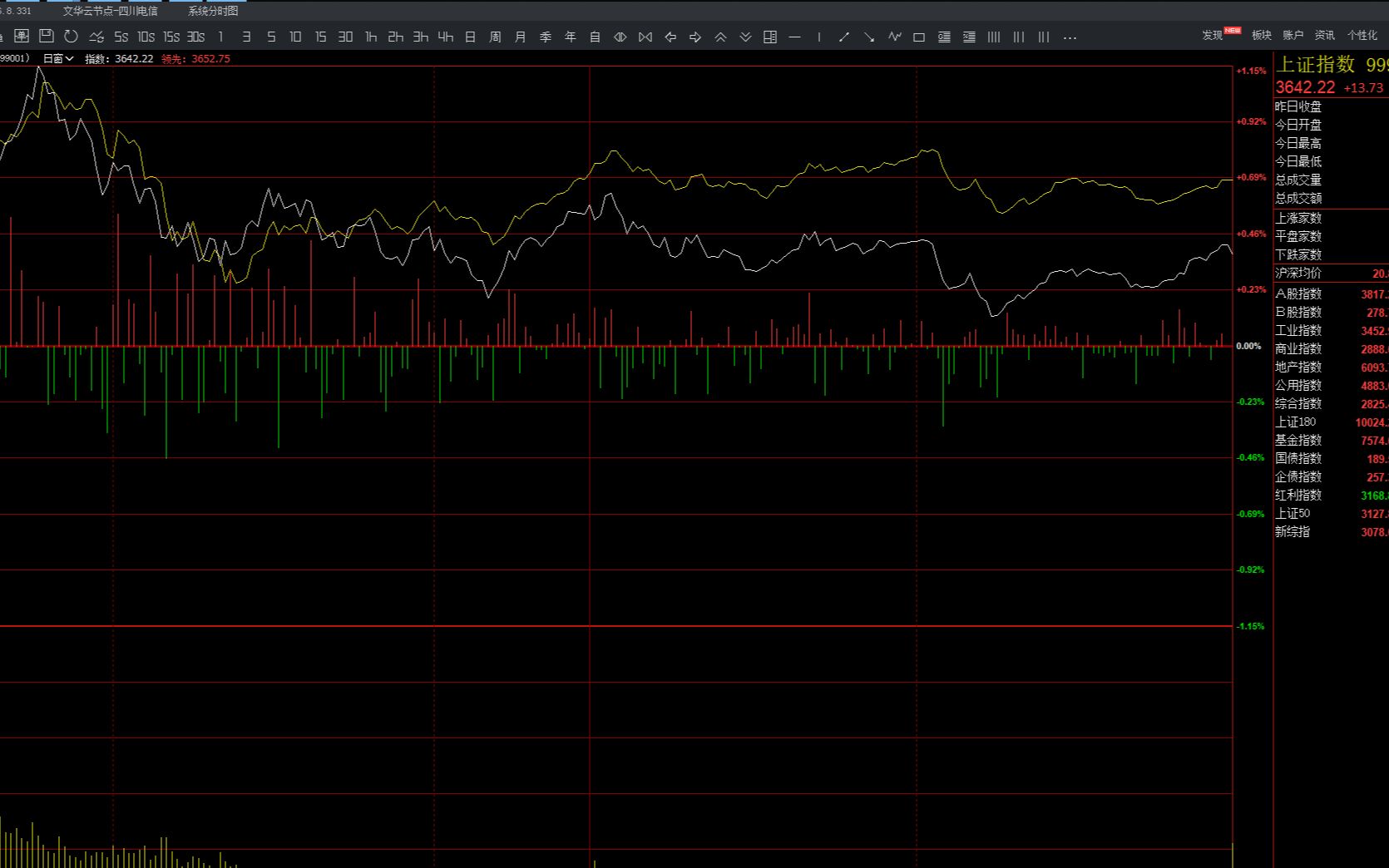The image size is (1389, 868).
Task: Select the rectangle drawing tool
Action: [x=919, y=37]
